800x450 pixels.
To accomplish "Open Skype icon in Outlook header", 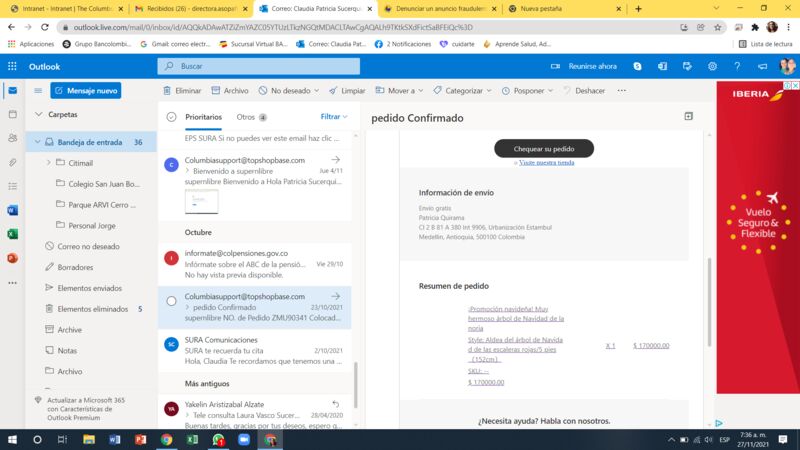I will 637,66.
